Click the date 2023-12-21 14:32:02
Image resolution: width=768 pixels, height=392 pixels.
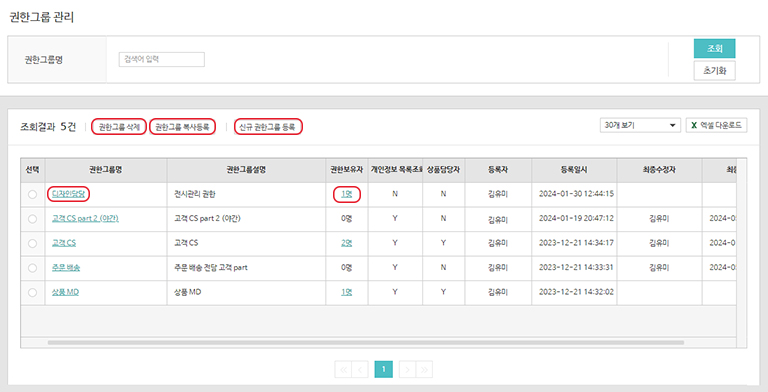pos(576,292)
